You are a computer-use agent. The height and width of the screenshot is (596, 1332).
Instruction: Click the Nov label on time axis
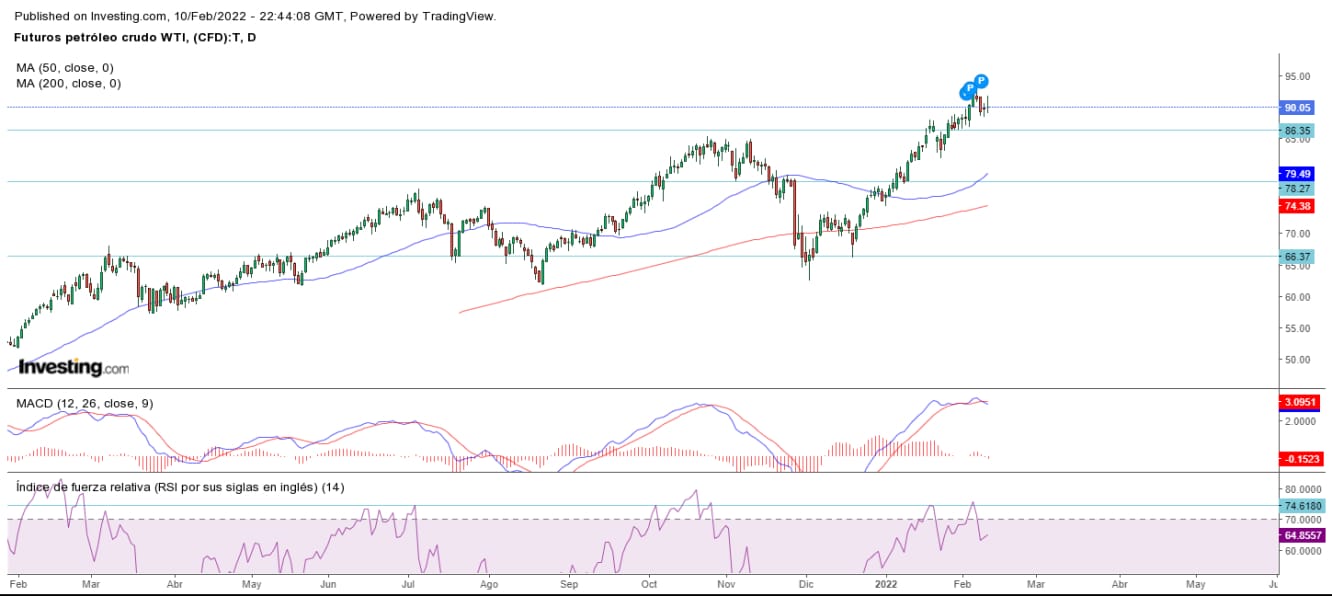[727, 582]
